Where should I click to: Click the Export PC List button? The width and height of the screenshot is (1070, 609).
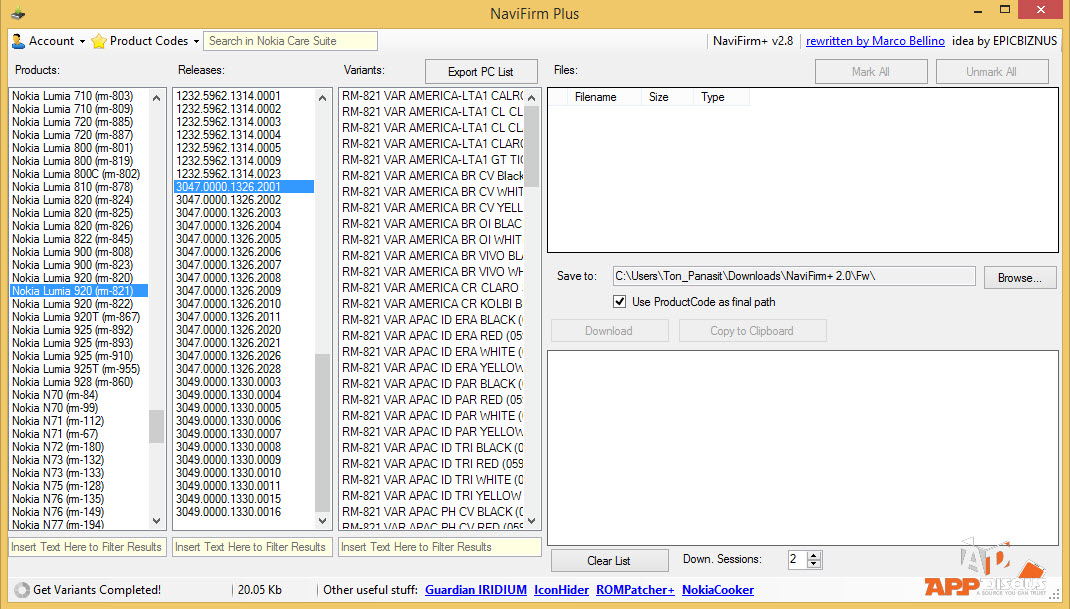click(x=480, y=72)
